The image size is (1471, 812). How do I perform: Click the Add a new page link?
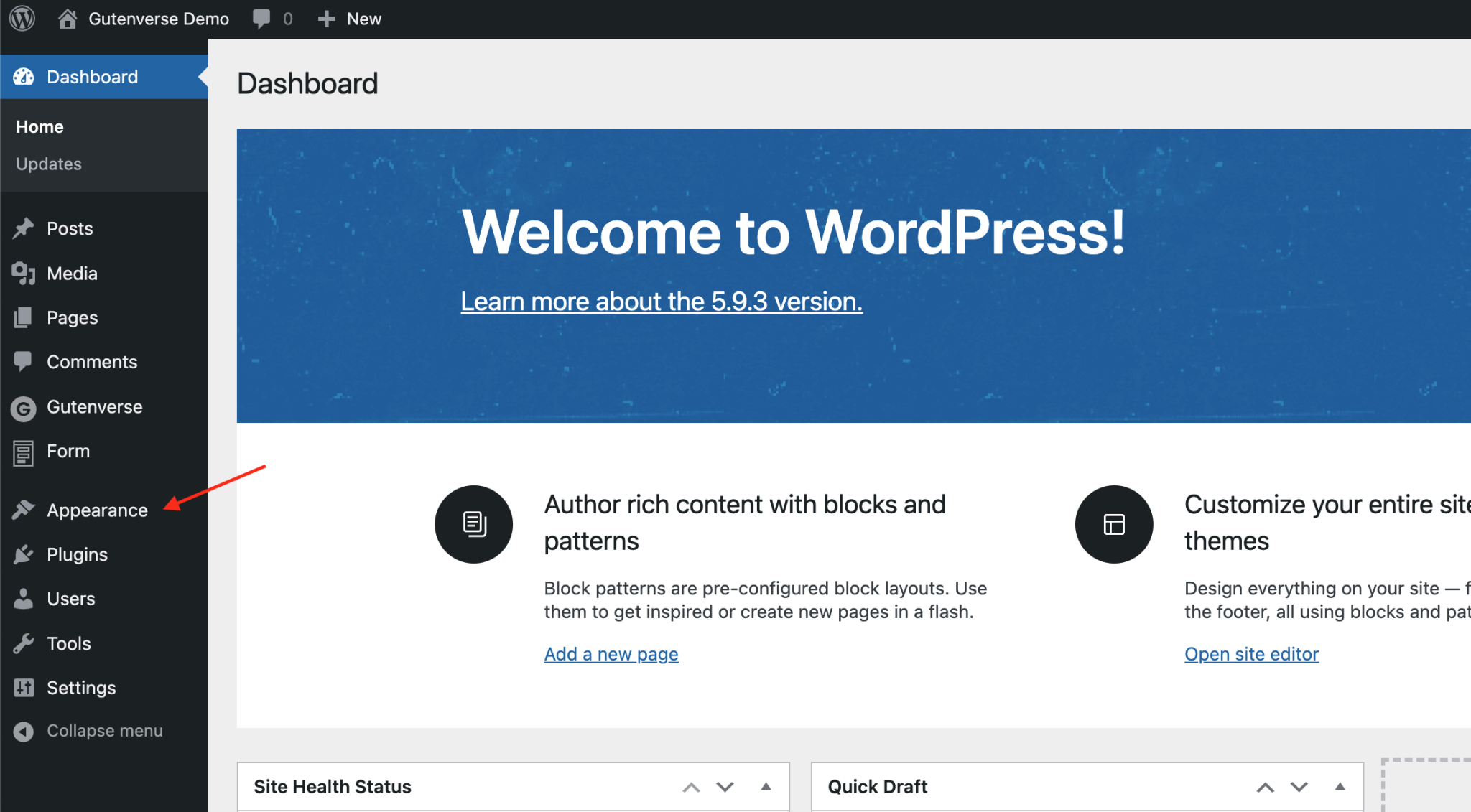click(x=611, y=654)
